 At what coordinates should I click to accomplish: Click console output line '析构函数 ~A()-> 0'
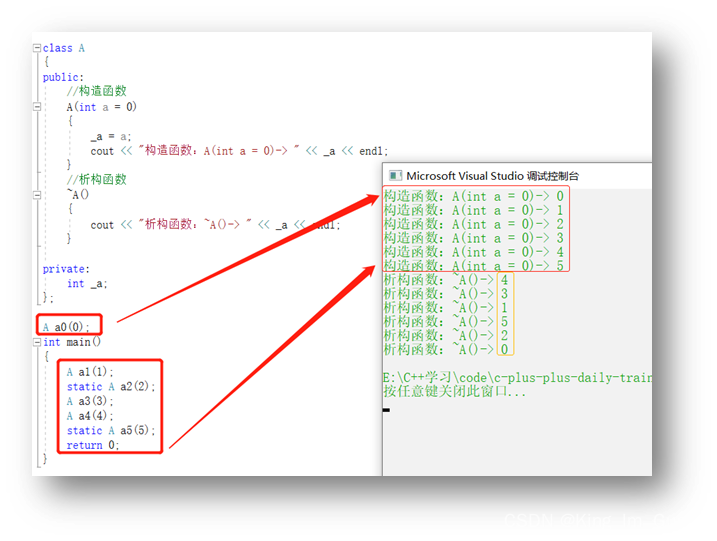(446, 349)
